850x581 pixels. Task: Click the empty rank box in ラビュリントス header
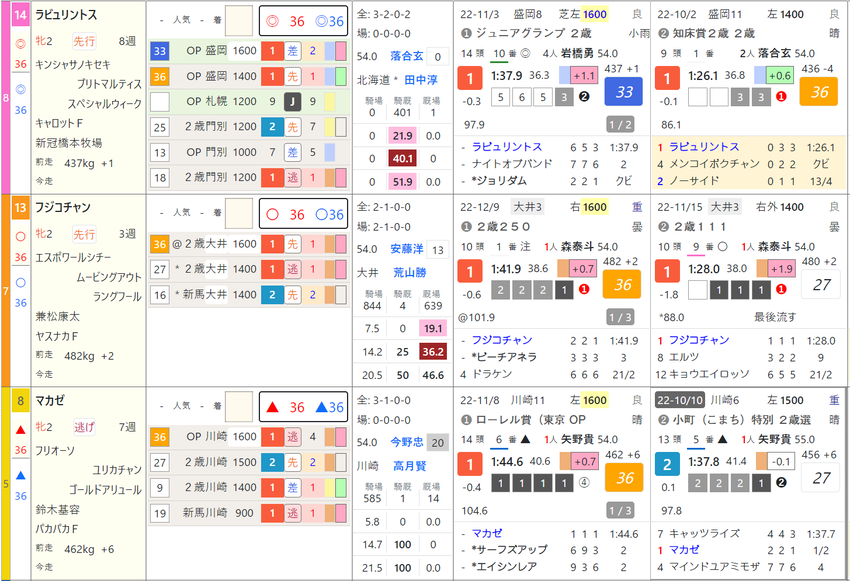(239, 21)
